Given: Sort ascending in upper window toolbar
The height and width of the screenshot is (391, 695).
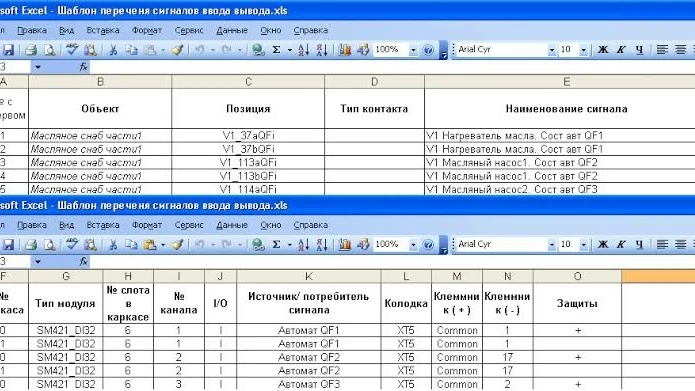Looking at the screenshot, I should click(304, 50).
